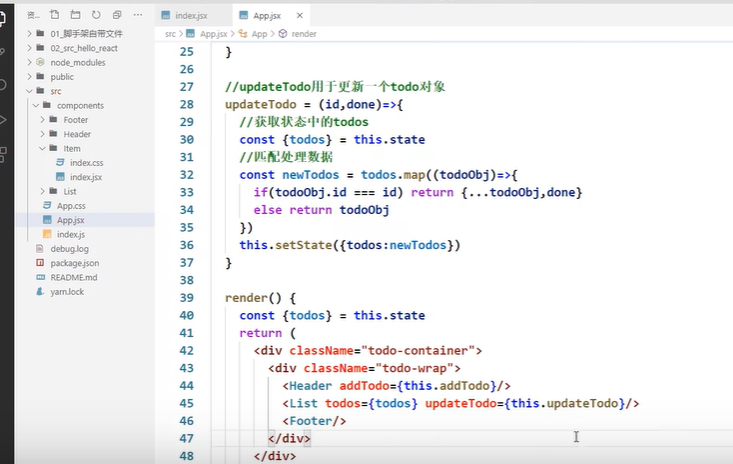Click the App.jsx breadcrumb segment
This screenshot has width=733, height=464.
coord(213,34)
